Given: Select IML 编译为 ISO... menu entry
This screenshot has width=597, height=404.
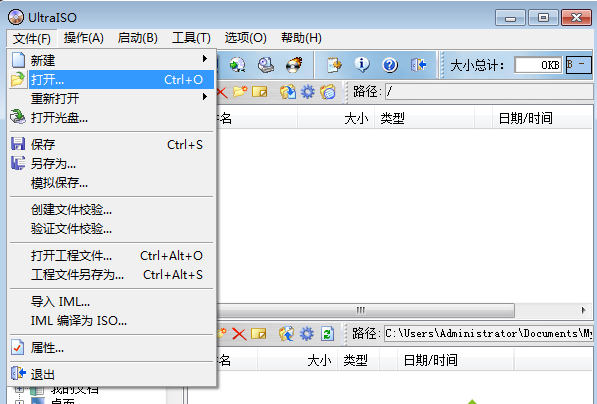Looking at the screenshot, I should [x=112, y=321].
